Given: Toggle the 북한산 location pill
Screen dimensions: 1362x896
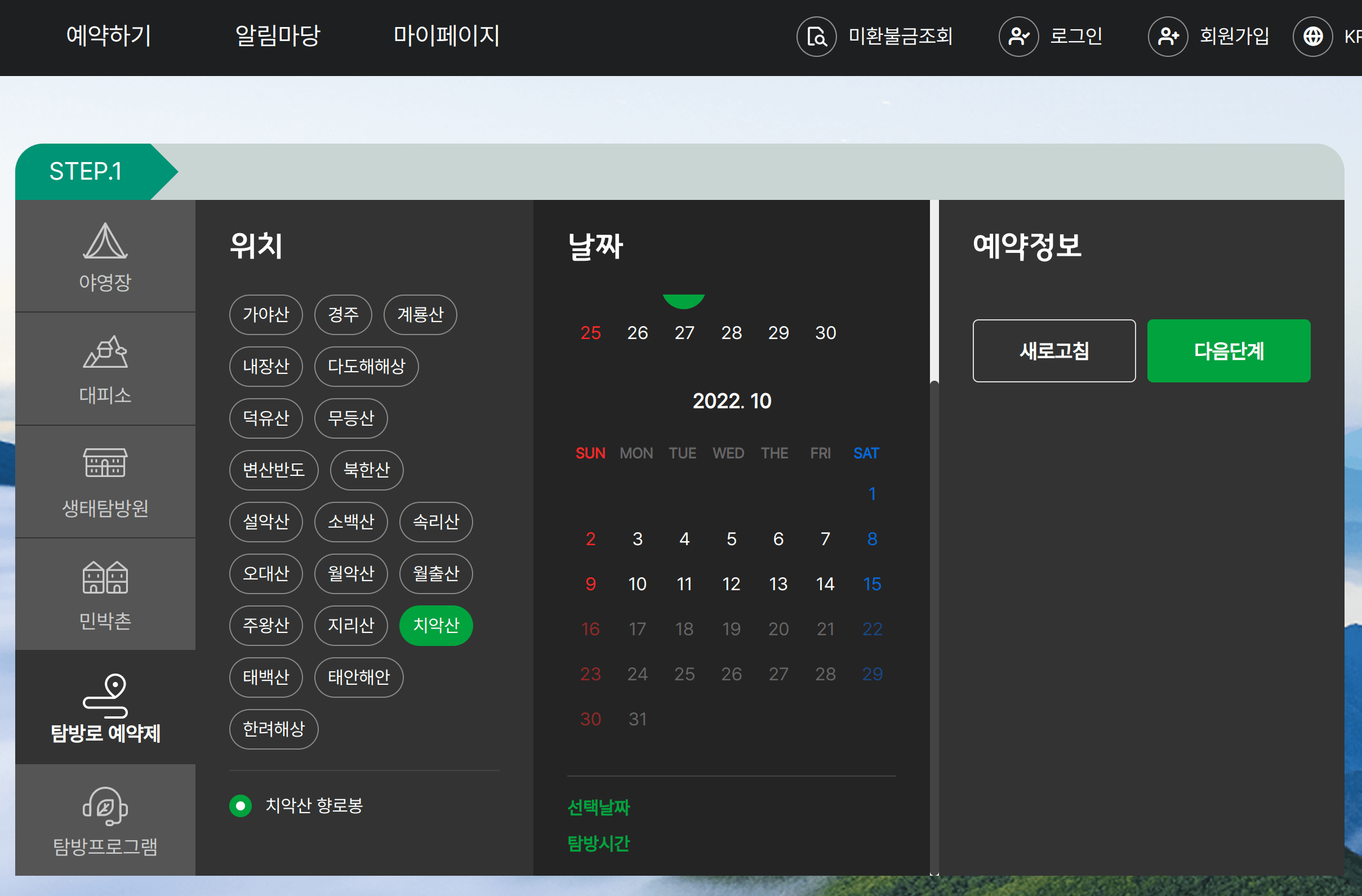Looking at the screenshot, I should (366, 470).
